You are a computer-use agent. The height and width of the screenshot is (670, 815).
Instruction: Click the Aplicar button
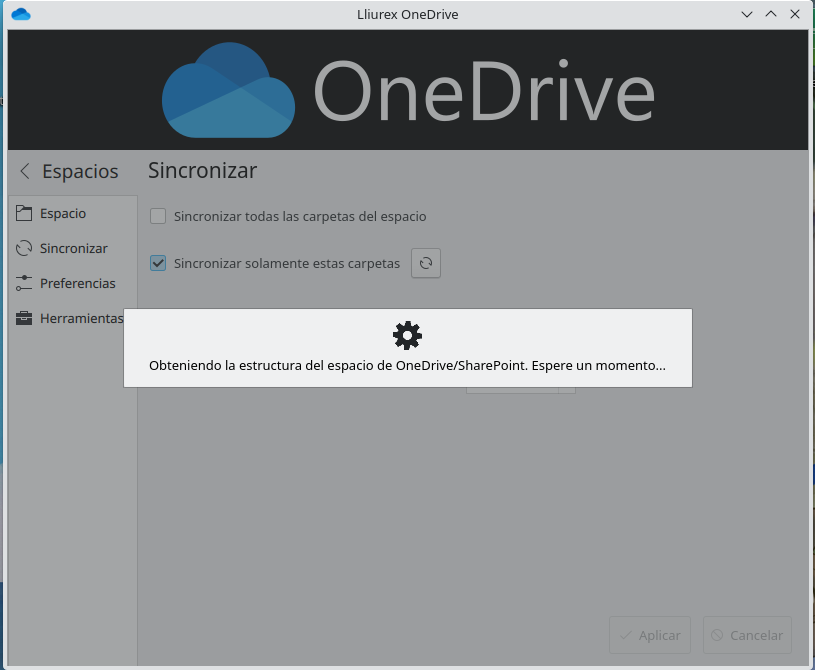point(650,635)
